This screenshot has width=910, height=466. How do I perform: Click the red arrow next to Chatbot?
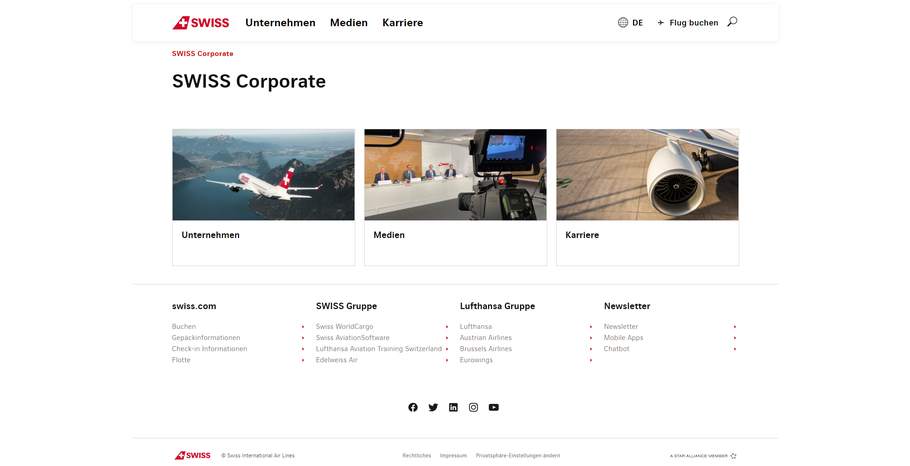coord(735,349)
